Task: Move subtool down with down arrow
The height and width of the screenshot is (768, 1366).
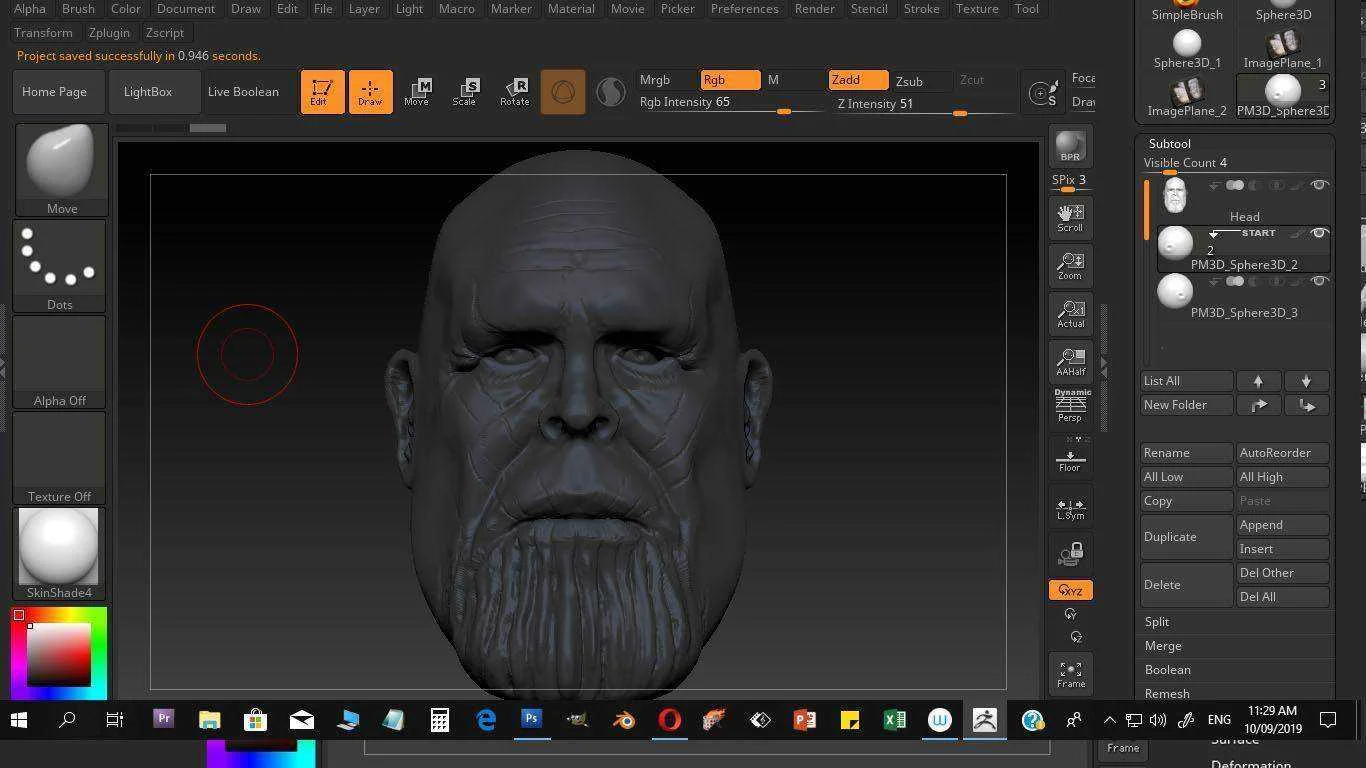Action: 1306,381
